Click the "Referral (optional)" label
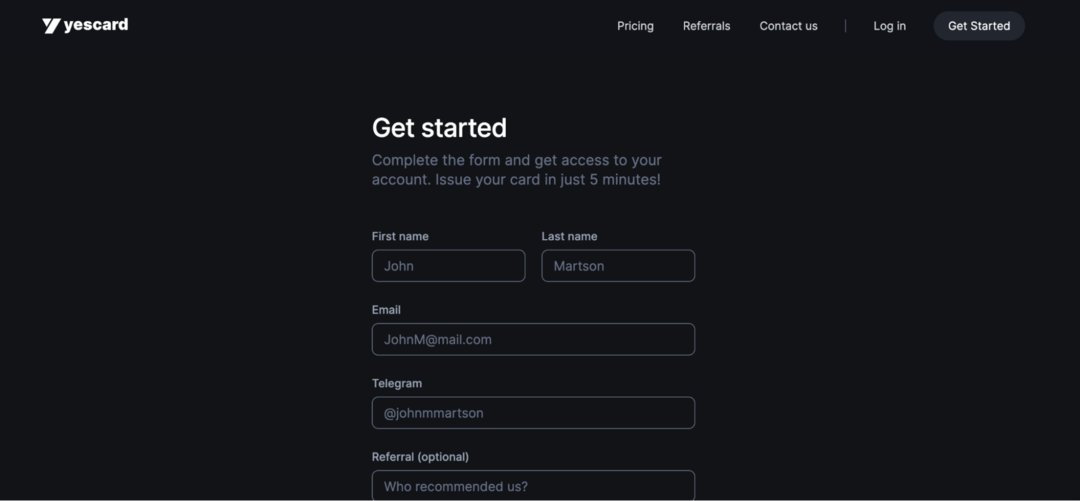This screenshot has height=501, width=1080. pyautogui.click(x=420, y=457)
